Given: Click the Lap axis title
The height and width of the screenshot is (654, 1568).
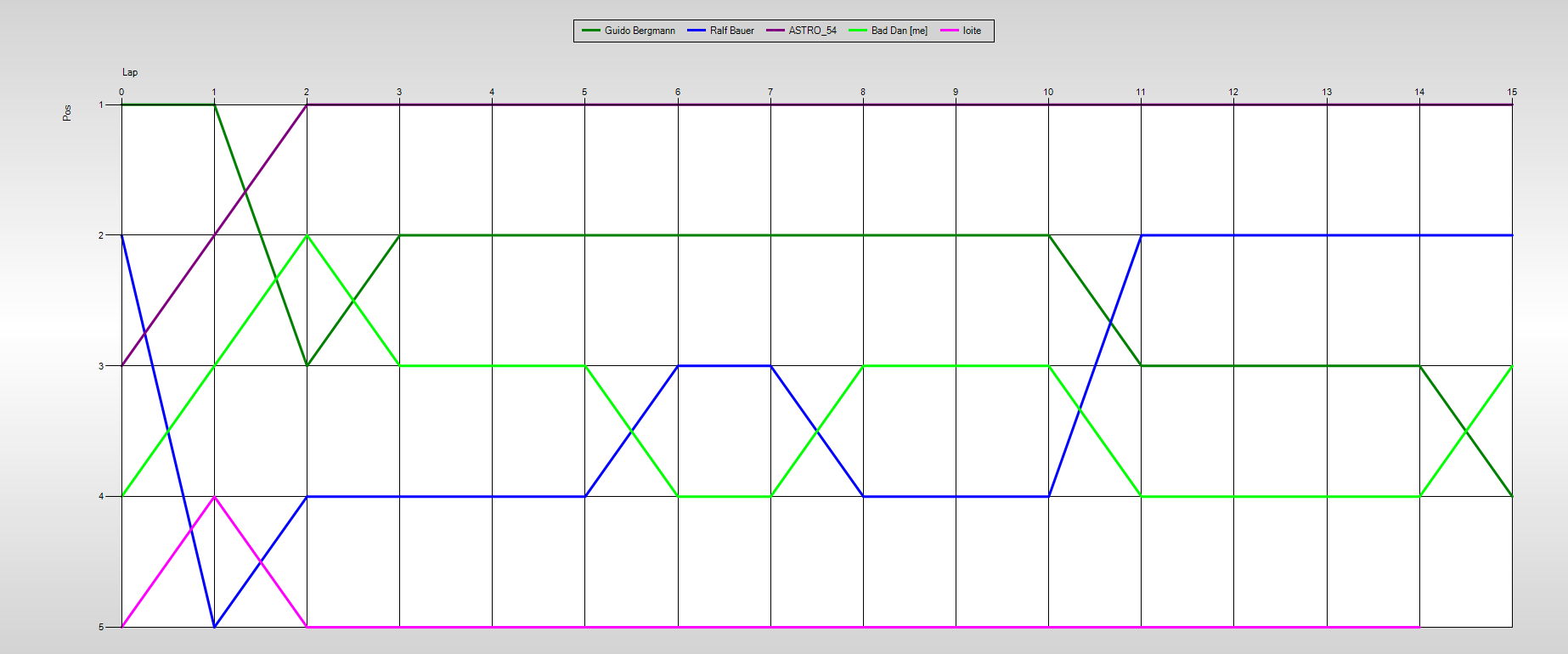Looking at the screenshot, I should click(x=130, y=72).
